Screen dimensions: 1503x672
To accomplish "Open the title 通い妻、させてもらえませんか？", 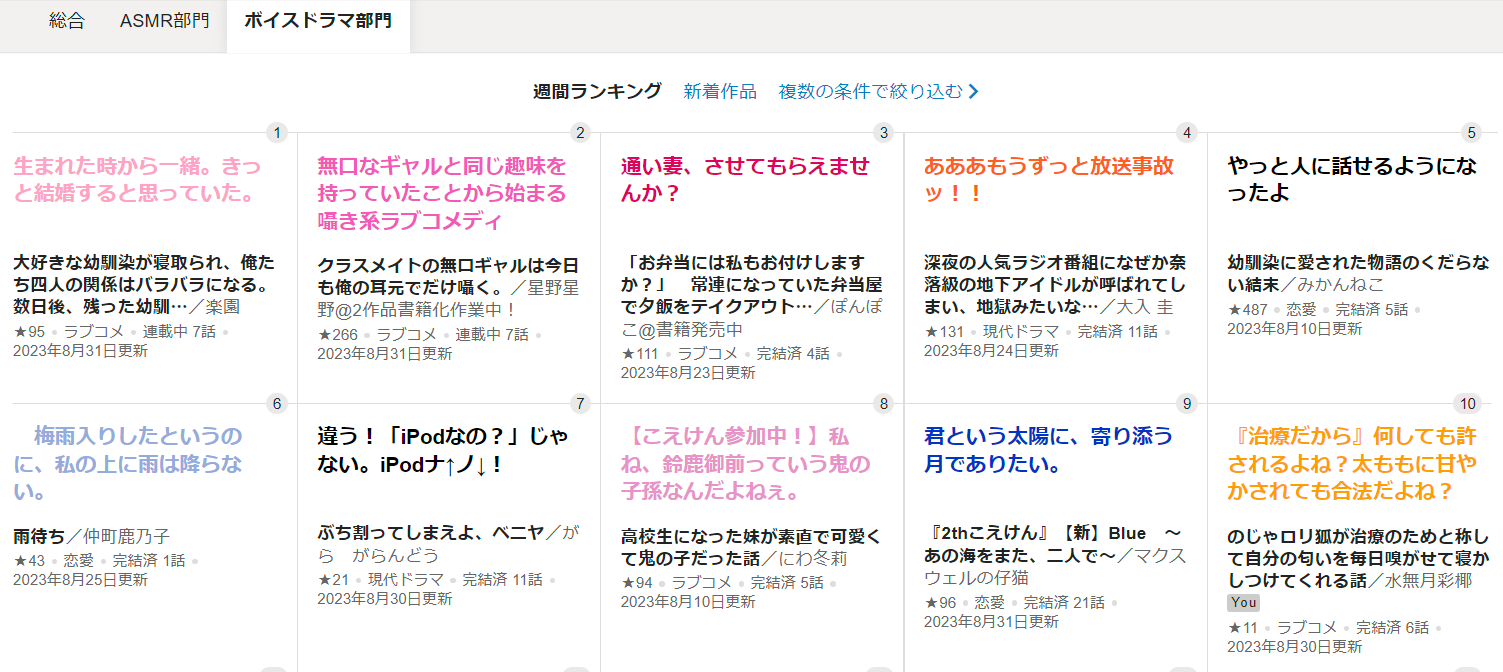I will coord(745,180).
